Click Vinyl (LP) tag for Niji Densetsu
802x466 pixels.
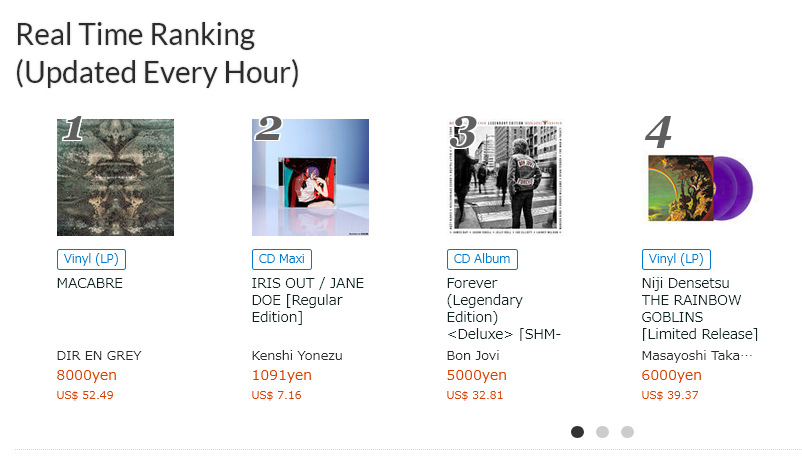point(675,259)
